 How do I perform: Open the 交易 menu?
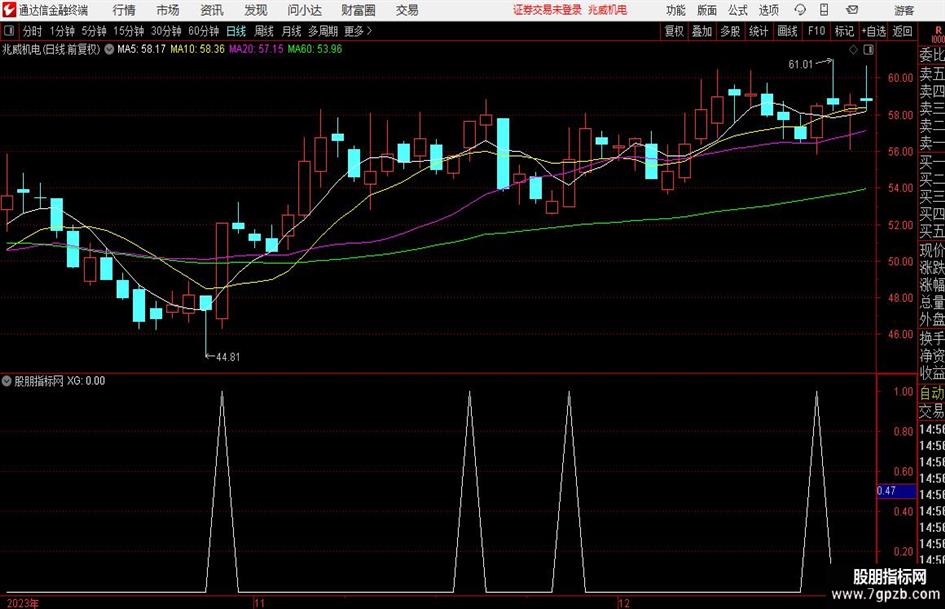coord(407,10)
